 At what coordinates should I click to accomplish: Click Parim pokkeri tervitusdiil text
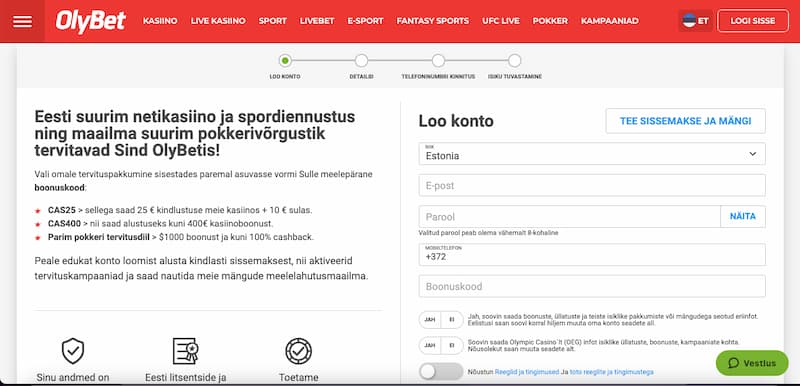98,237
